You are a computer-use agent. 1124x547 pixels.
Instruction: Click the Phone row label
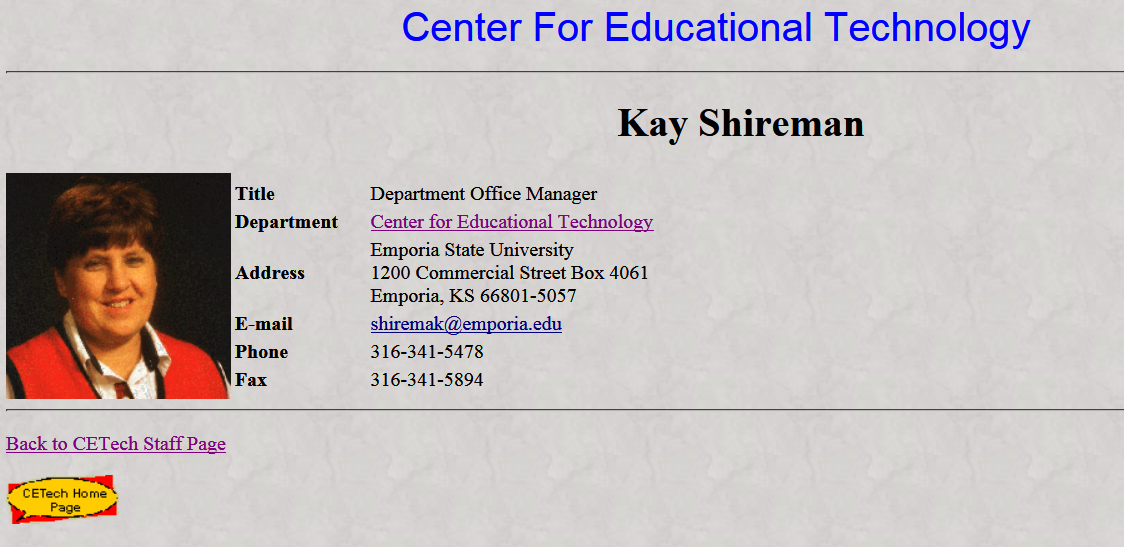262,352
